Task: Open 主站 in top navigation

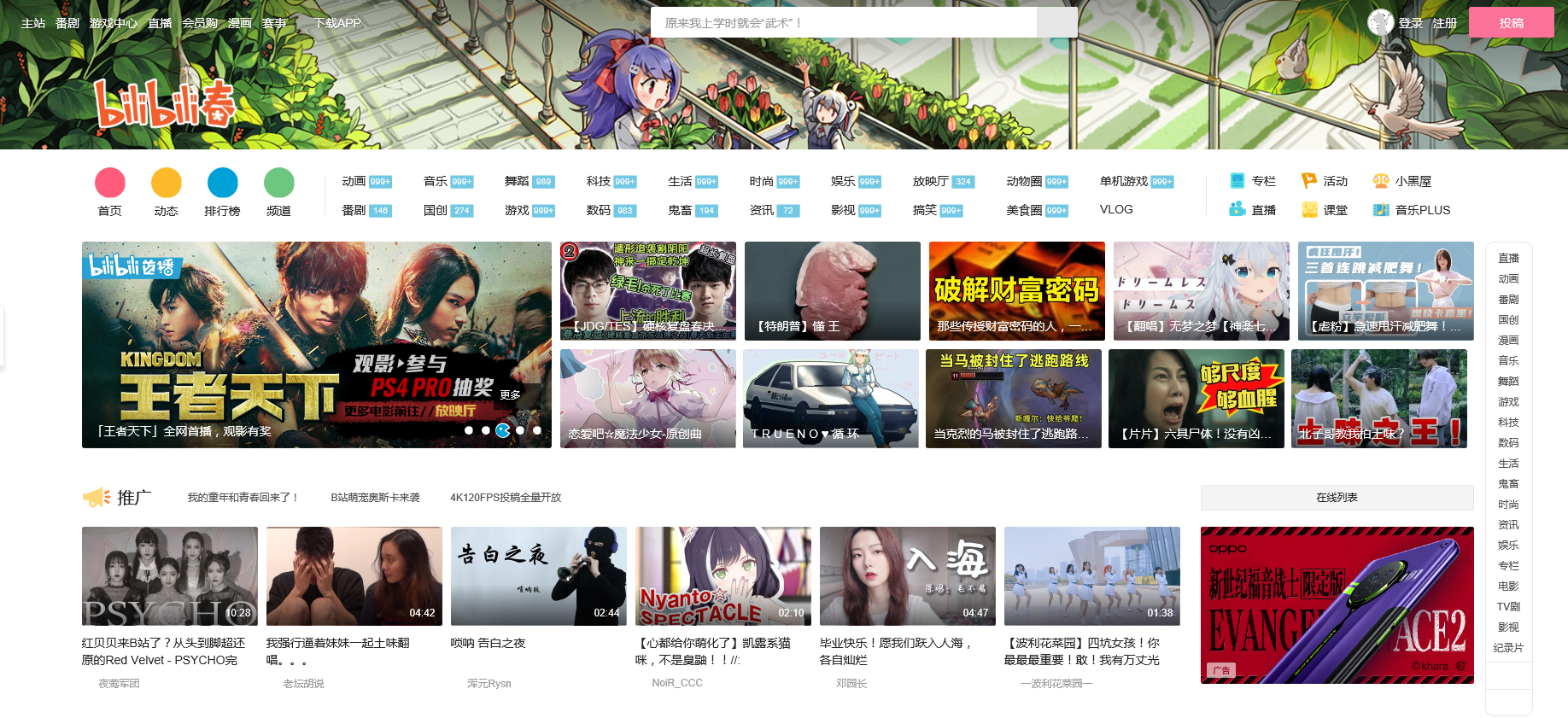Action: pyautogui.click(x=33, y=23)
